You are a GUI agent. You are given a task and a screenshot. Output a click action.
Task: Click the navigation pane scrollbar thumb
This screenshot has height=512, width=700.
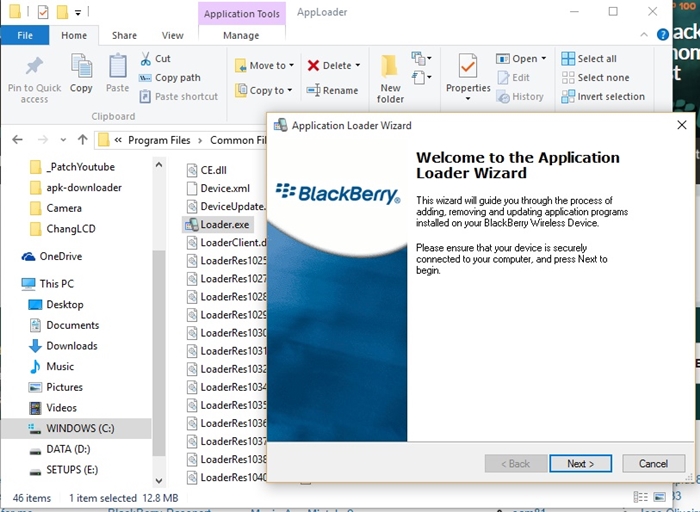point(158,353)
